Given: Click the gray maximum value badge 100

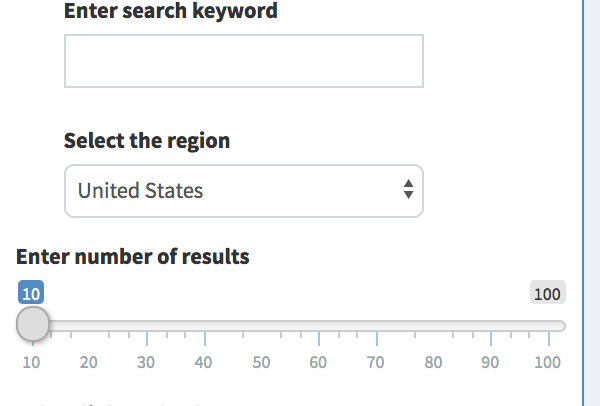Looking at the screenshot, I should click(x=547, y=293).
